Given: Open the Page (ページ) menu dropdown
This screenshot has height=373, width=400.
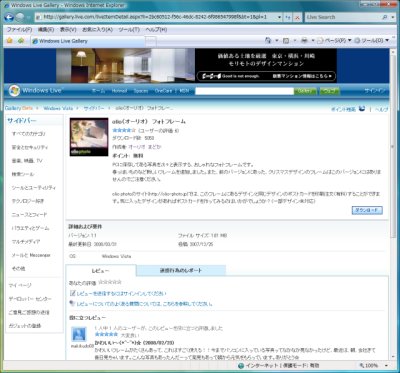Looking at the screenshot, I should (x=334, y=41).
